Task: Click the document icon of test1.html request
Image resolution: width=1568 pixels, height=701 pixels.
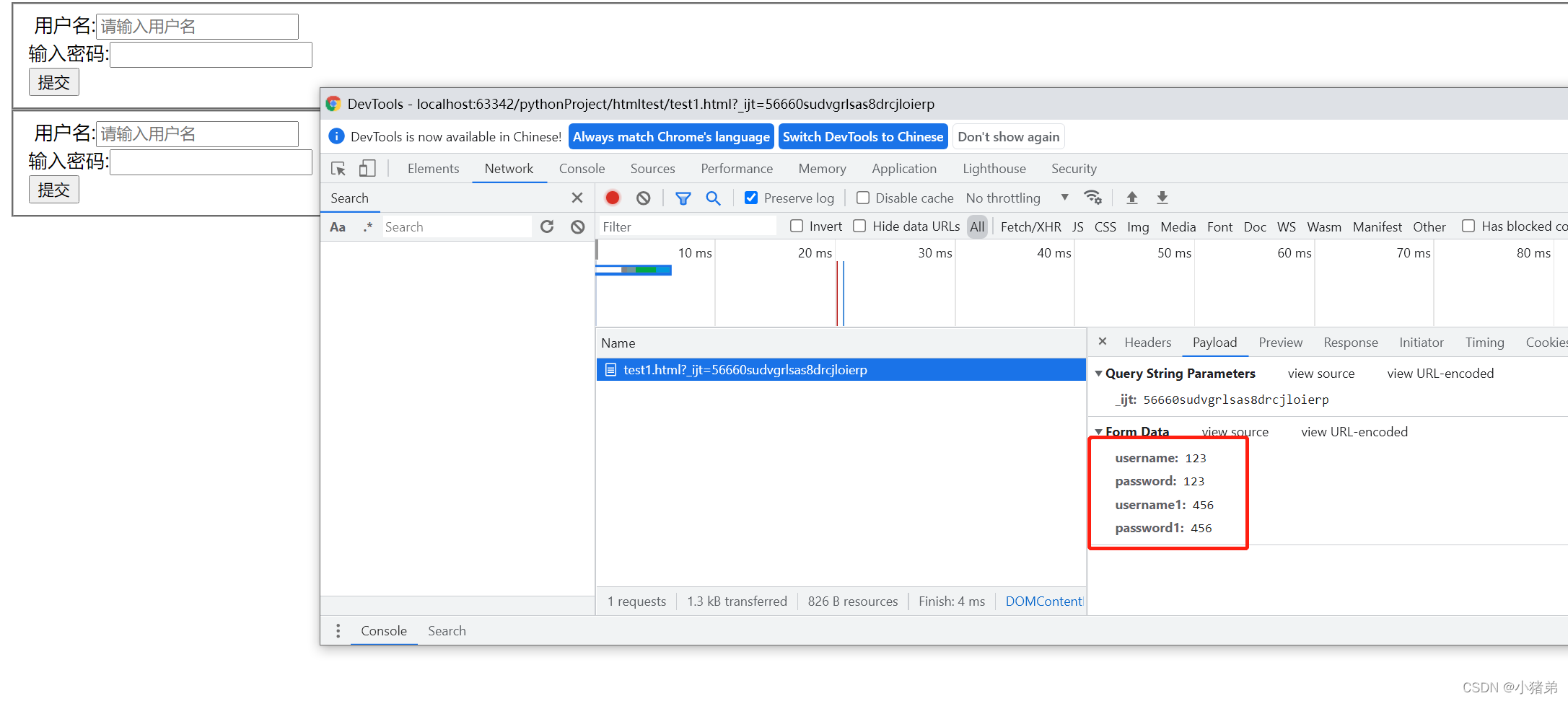Action: (610, 370)
